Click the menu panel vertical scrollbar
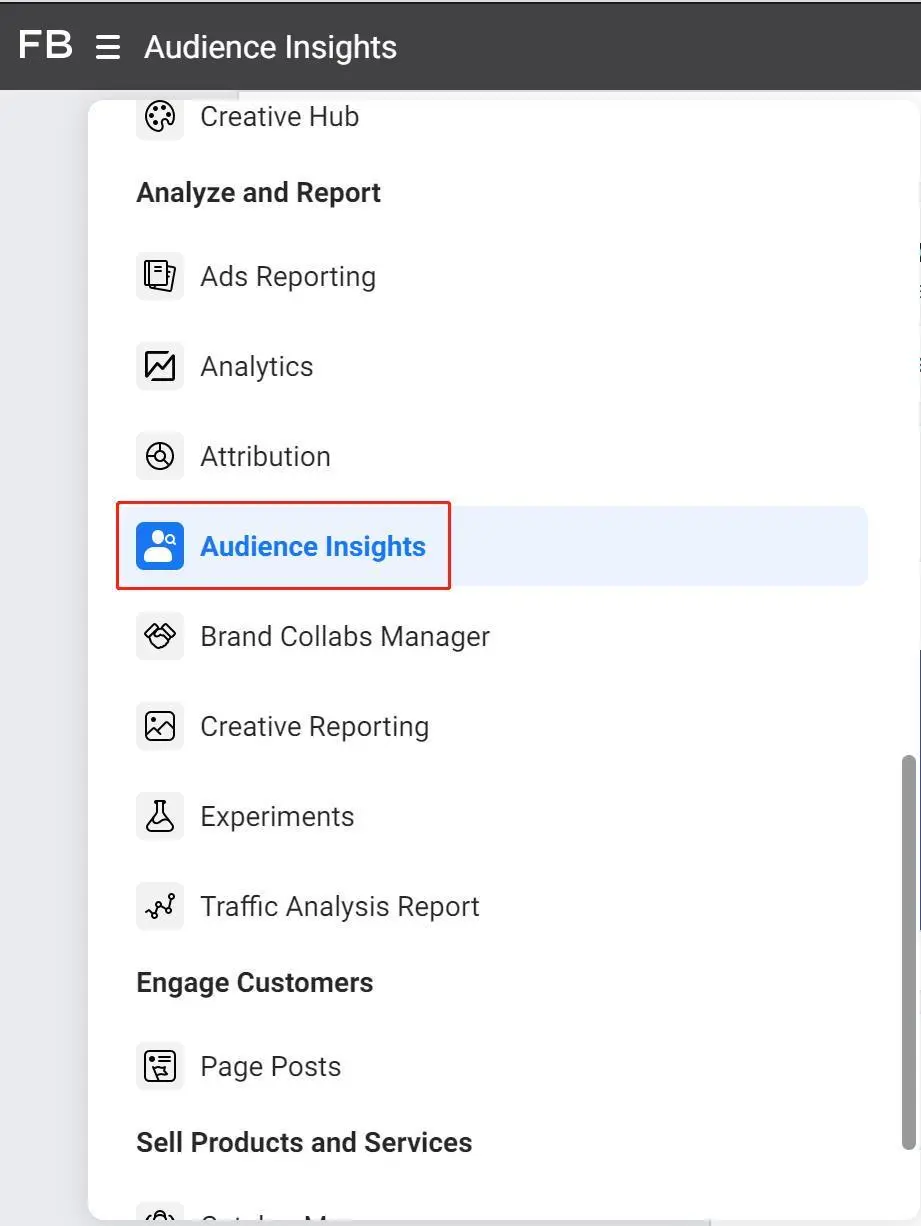The height and width of the screenshot is (1226, 921). point(908,950)
